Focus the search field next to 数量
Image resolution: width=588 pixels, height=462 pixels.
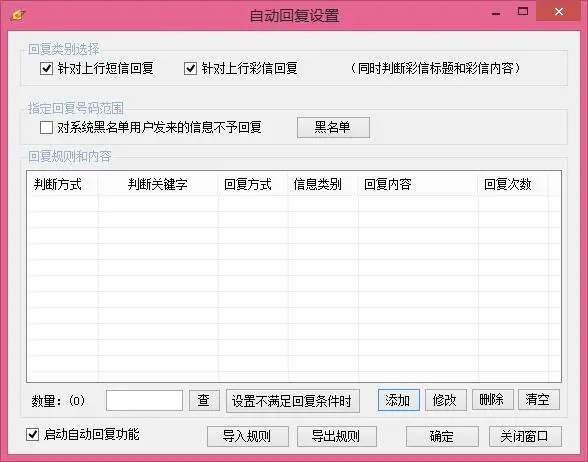tap(144, 400)
